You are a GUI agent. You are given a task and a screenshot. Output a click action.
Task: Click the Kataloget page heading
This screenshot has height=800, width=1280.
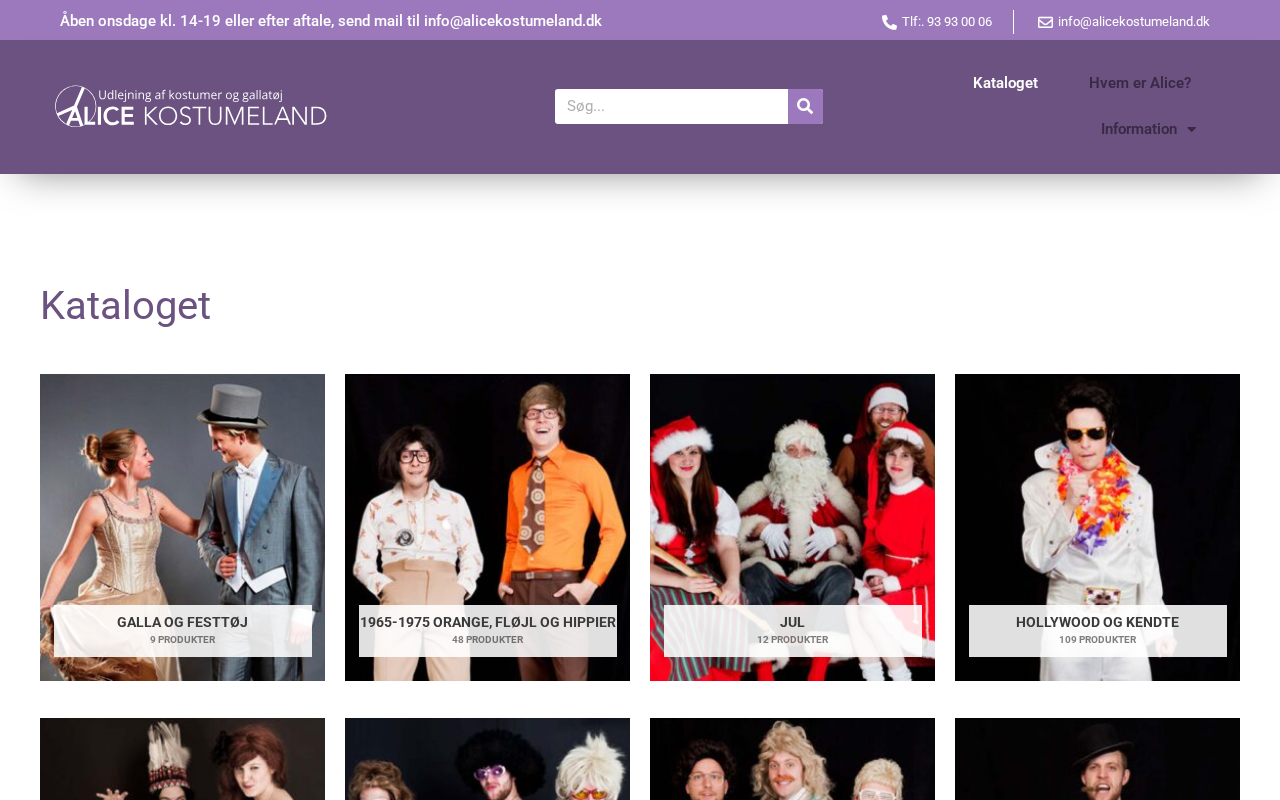click(125, 306)
